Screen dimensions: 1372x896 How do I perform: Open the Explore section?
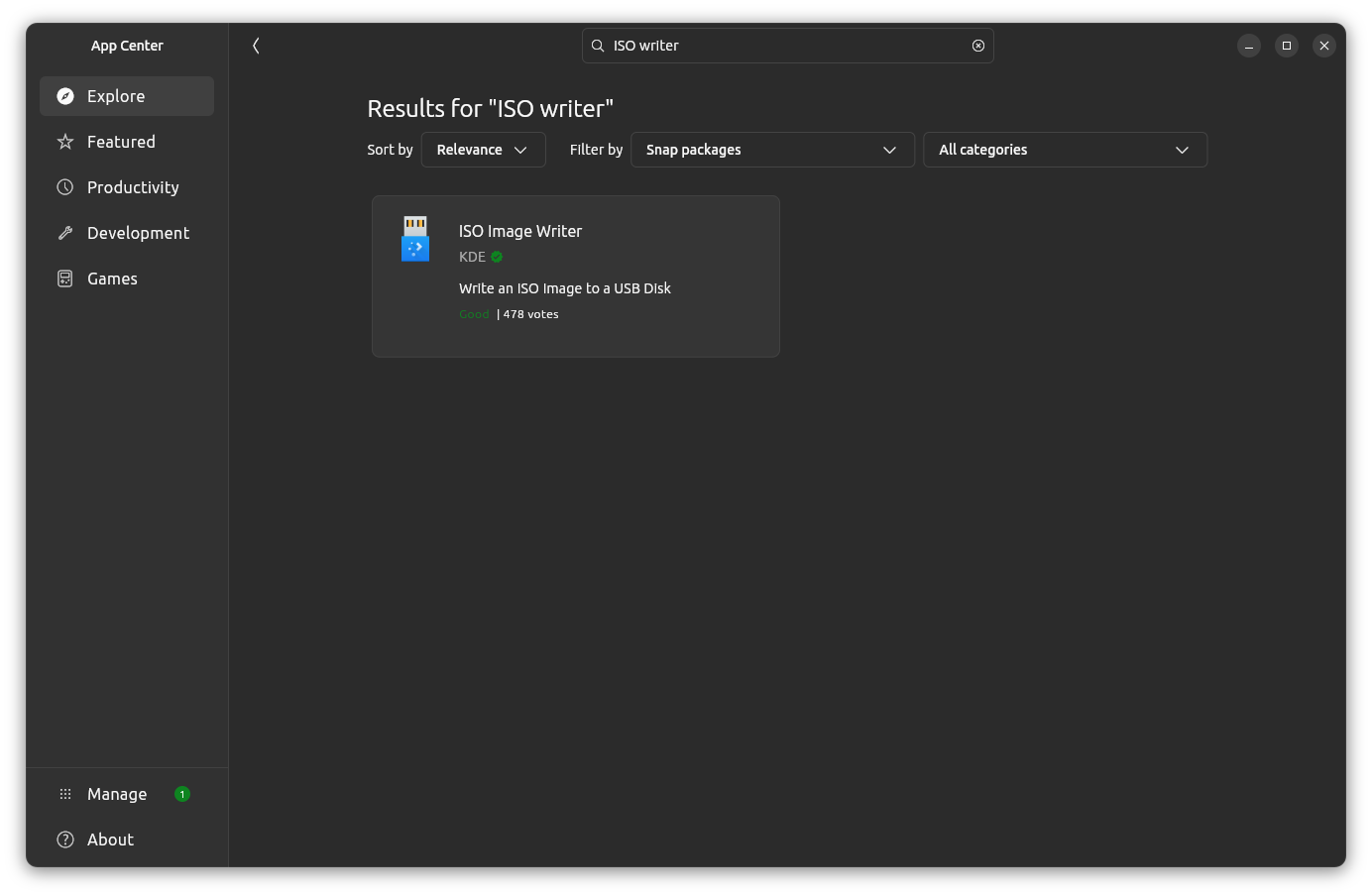pos(127,96)
